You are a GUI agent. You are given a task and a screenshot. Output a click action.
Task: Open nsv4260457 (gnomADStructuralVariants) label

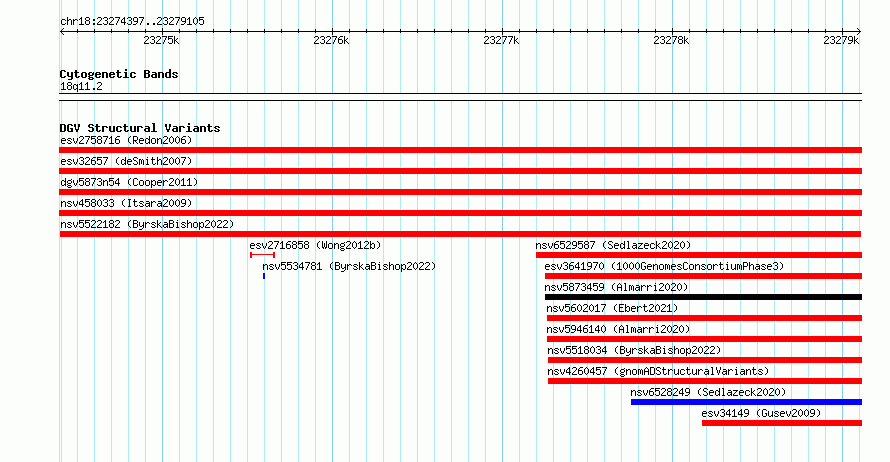tap(658, 371)
